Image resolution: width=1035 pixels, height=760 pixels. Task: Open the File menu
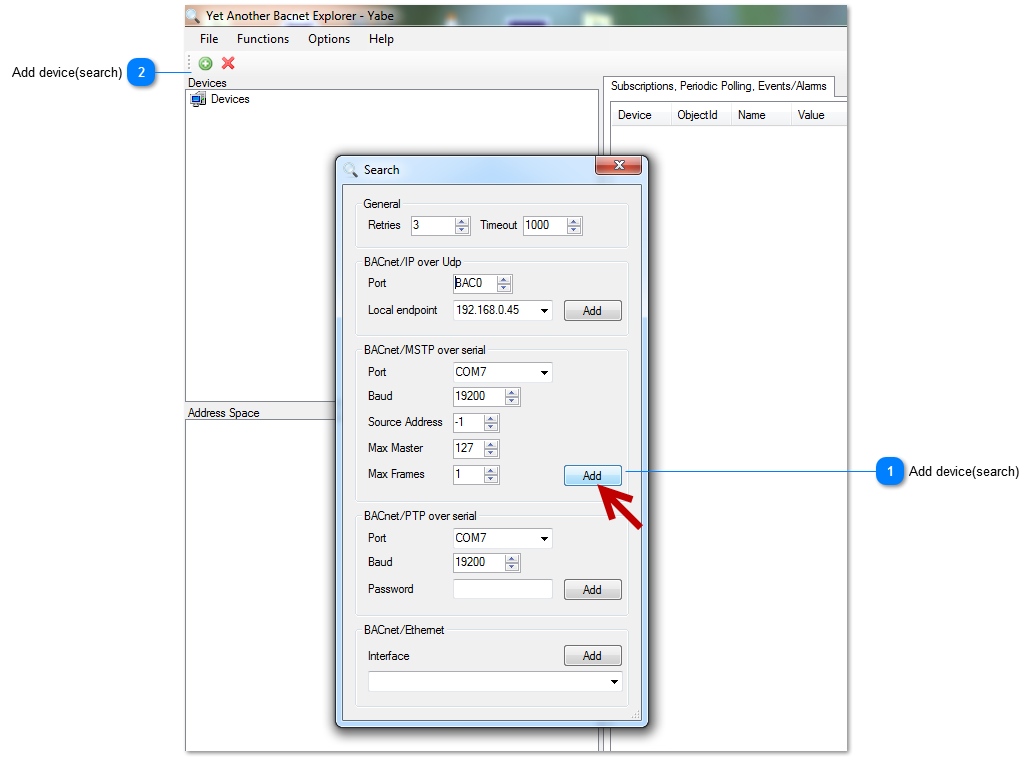click(209, 39)
